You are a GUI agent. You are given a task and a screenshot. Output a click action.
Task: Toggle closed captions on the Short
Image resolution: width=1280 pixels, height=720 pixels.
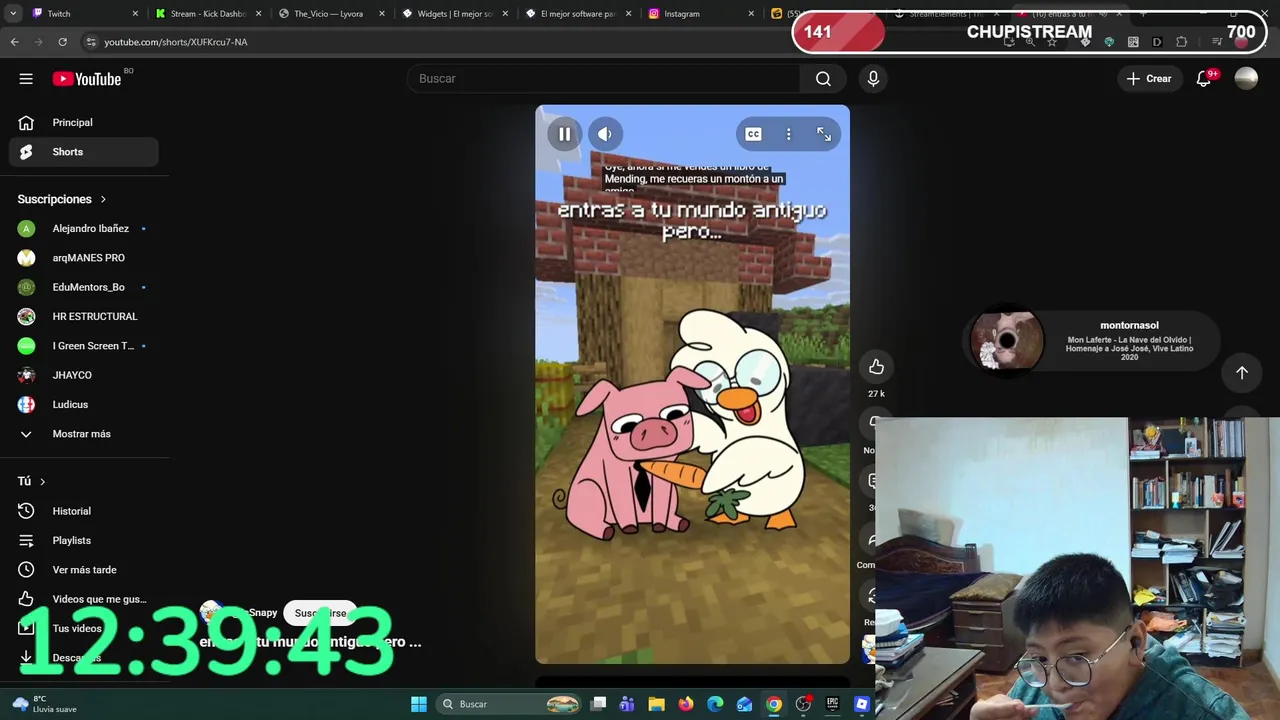click(x=753, y=134)
